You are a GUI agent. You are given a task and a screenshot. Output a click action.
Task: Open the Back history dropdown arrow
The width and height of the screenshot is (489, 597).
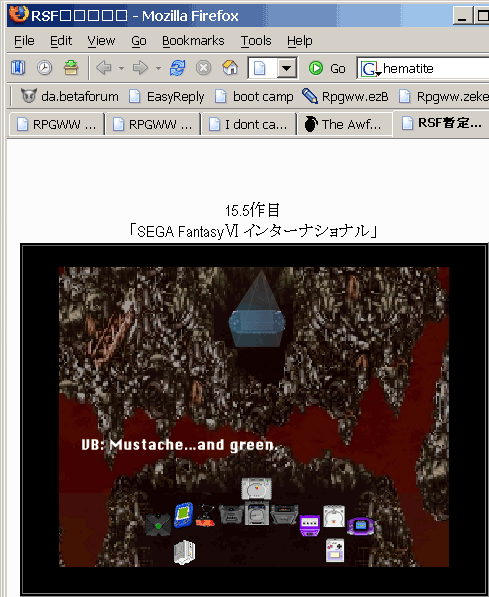(121, 69)
